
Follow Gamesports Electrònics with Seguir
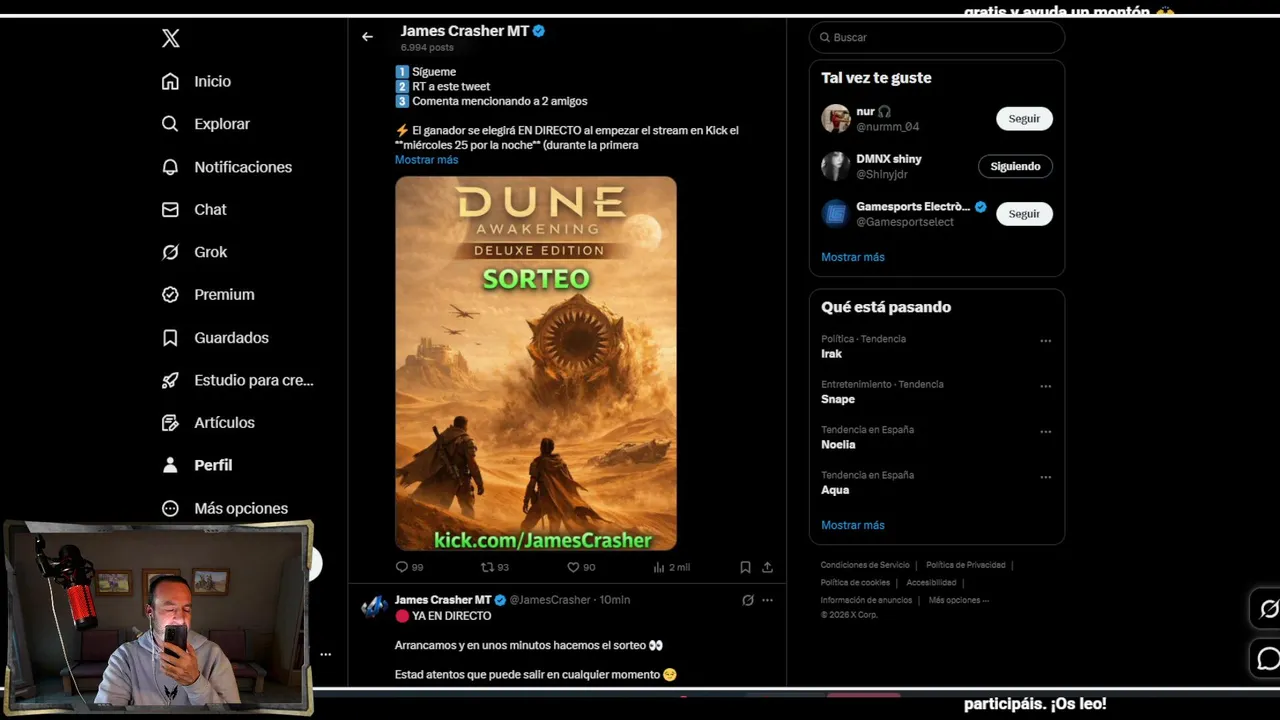coord(1024,214)
